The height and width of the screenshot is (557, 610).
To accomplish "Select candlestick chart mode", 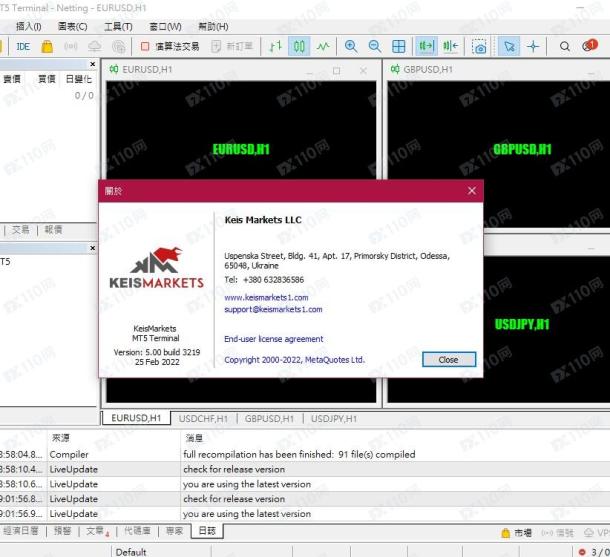I will tap(299, 47).
